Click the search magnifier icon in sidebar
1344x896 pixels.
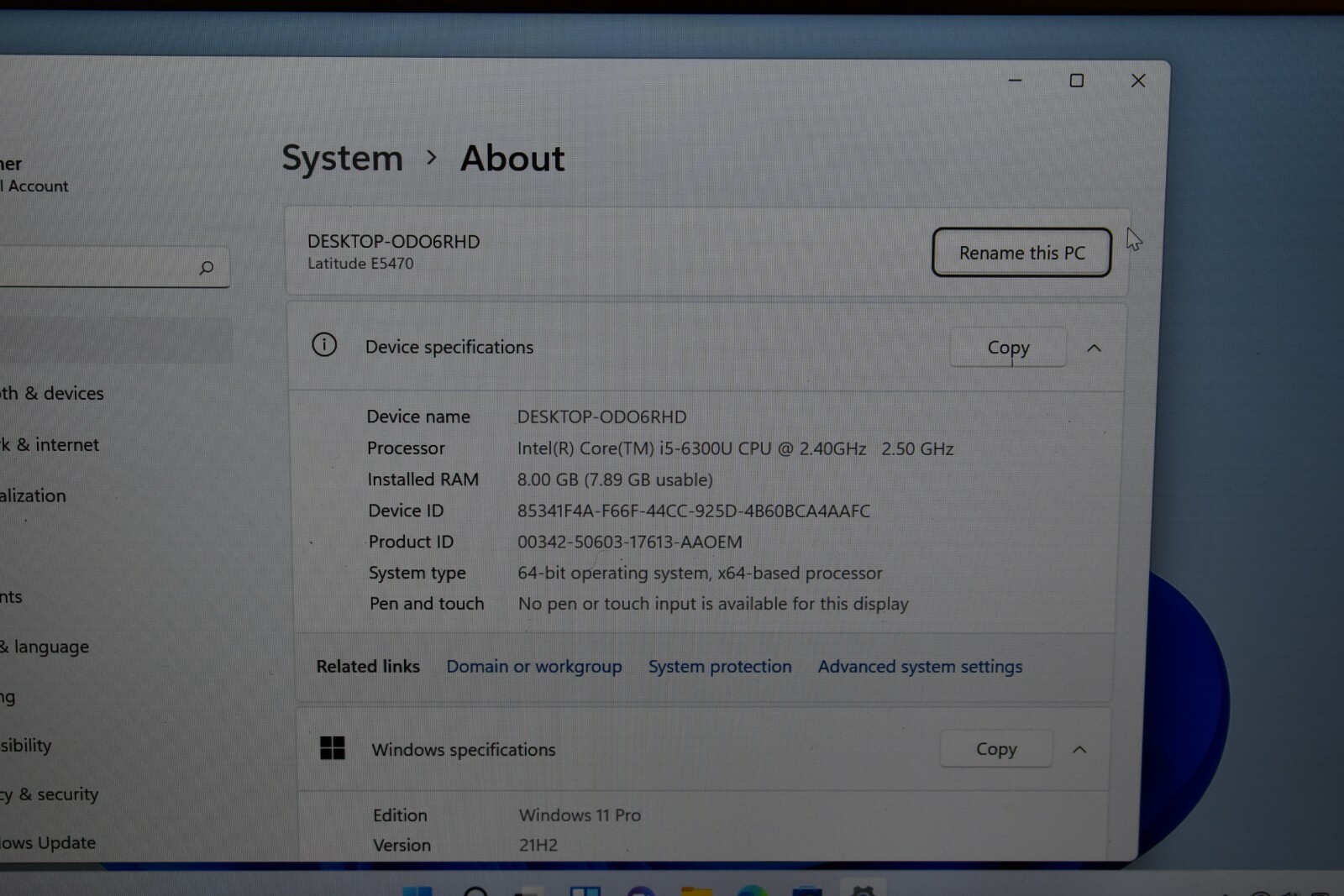[207, 268]
